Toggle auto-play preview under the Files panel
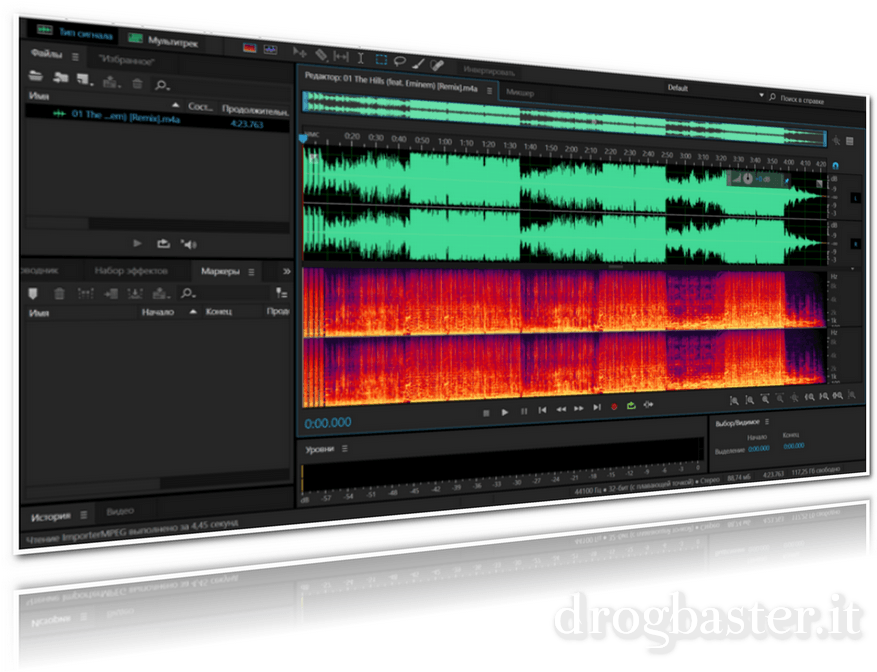The image size is (877, 672). 189,246
